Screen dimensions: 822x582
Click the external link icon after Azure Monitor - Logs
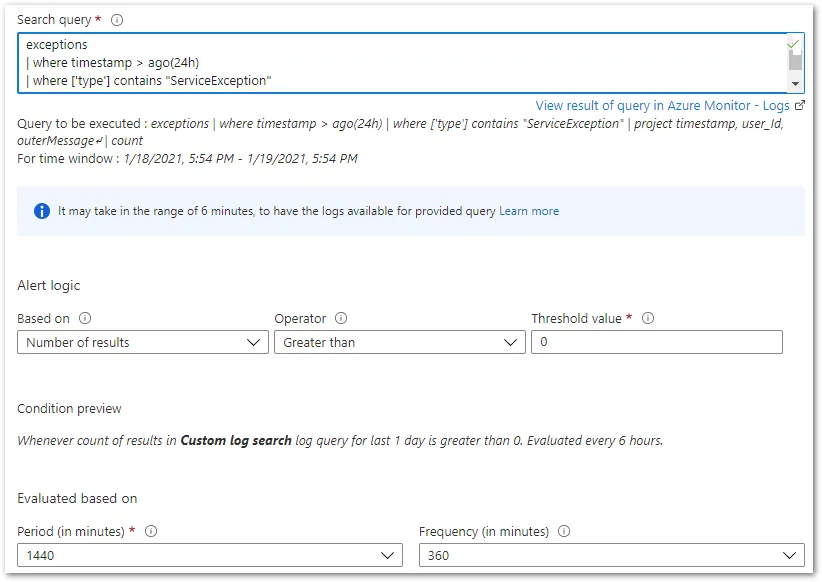[x=799, y=105]
